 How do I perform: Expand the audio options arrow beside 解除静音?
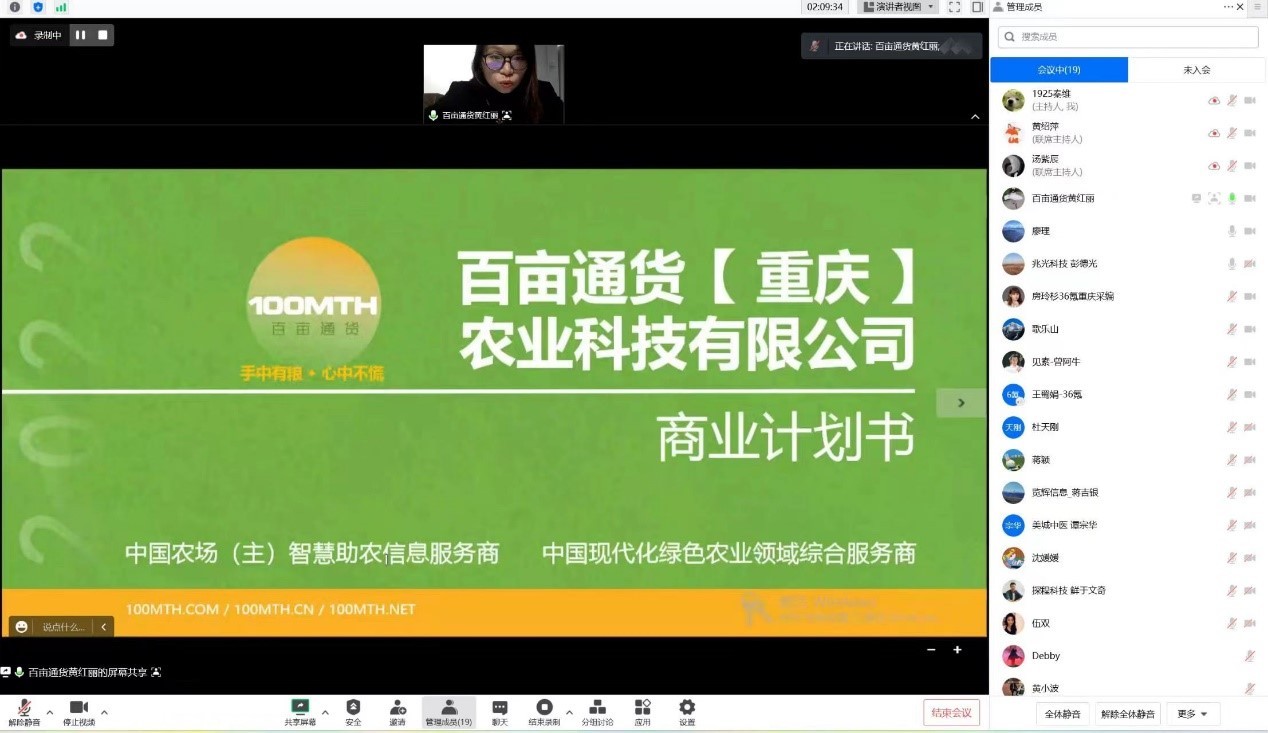(x=50, y=713)
